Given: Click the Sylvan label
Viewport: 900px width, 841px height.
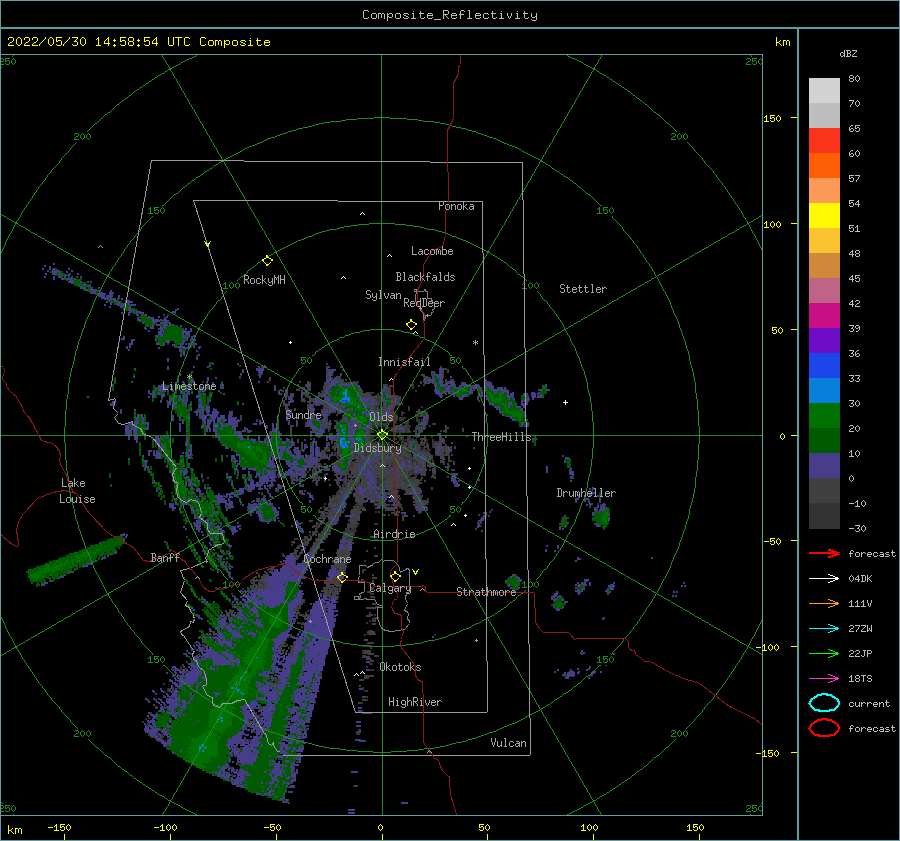Looking at the screenshot, I should click(383, 295).
